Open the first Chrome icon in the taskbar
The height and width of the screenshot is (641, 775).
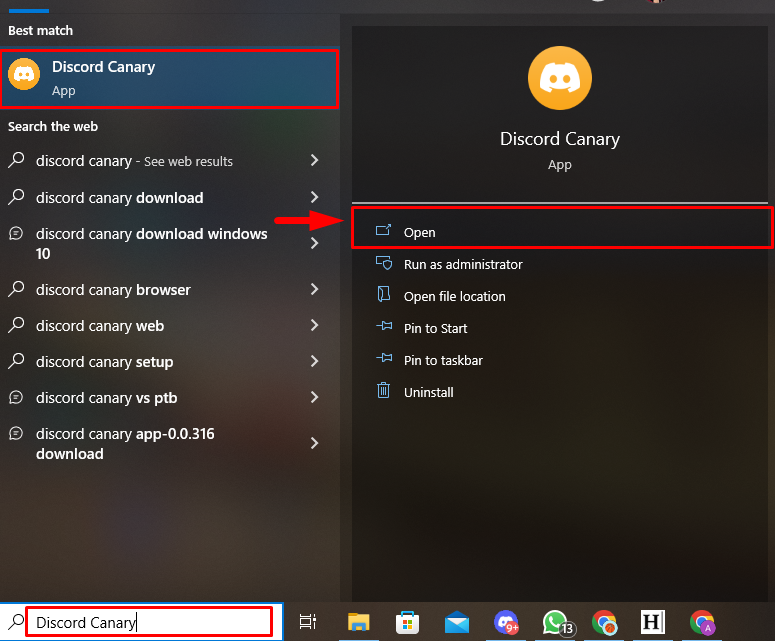point(604,622)
